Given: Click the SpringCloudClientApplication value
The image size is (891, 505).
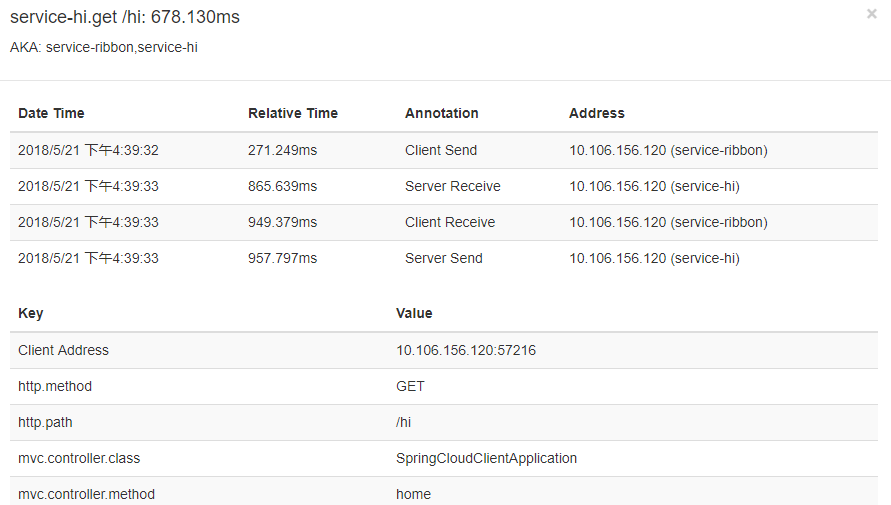Looking at the screenshot, I should pyautogui.click(x=486, y=458).
